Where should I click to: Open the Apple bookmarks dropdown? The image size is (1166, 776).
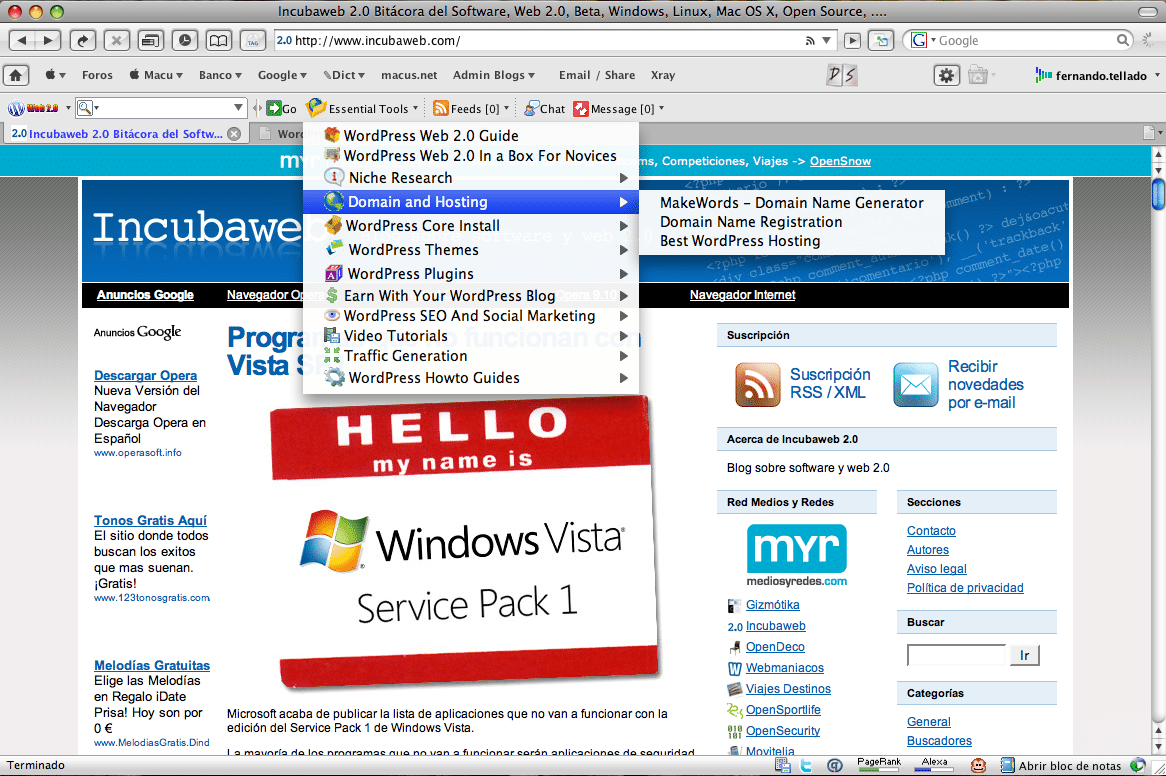[56, 75]
